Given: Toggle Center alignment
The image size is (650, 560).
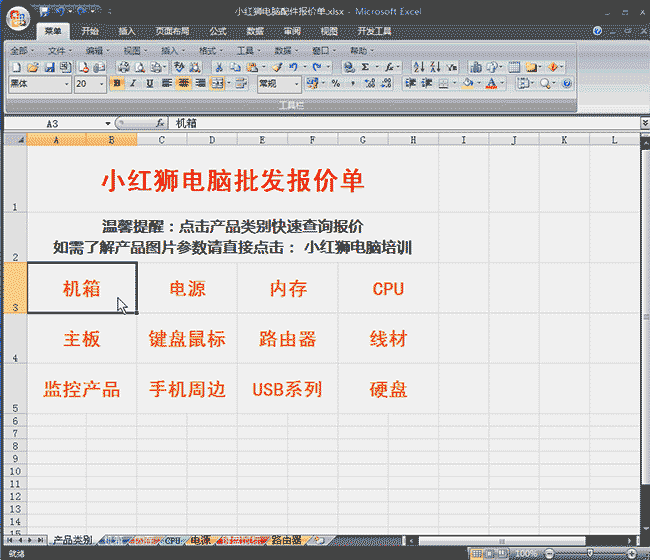Looking at the screenshot, I should tap(183, 84).
